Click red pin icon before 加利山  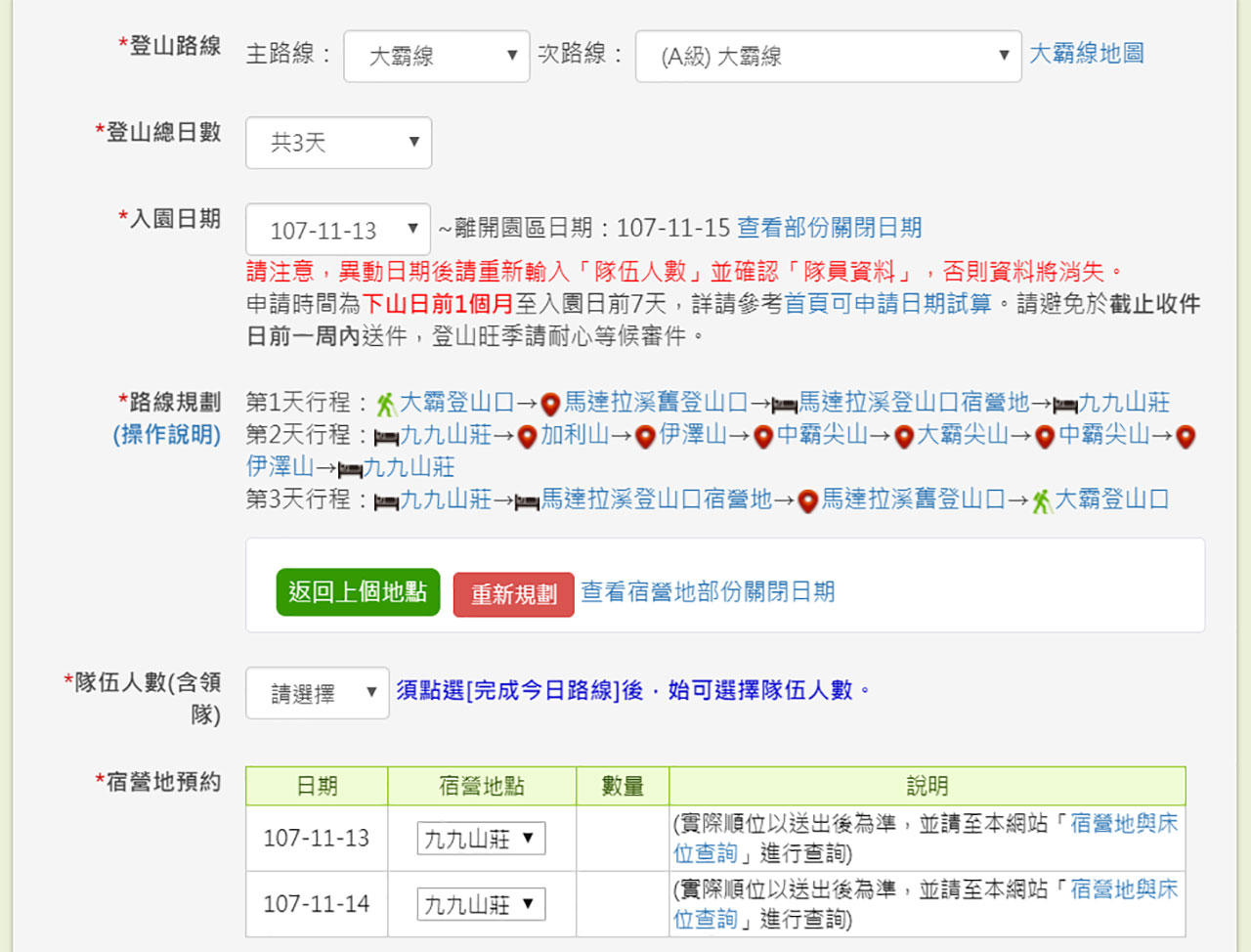tap(527, 437)
